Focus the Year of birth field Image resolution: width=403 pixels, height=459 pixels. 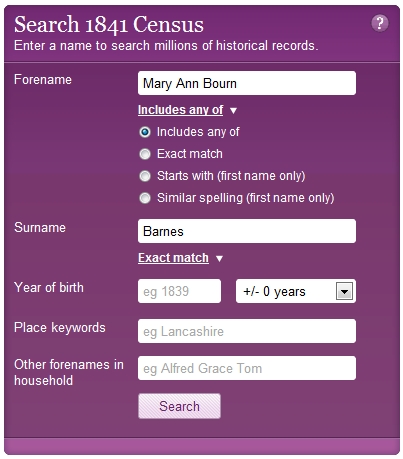pyautogui.click(x=179, y=291)
